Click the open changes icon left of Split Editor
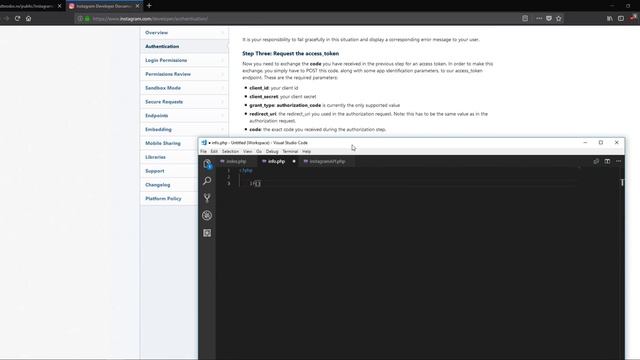The image size is (640, 360). [596, 161]
